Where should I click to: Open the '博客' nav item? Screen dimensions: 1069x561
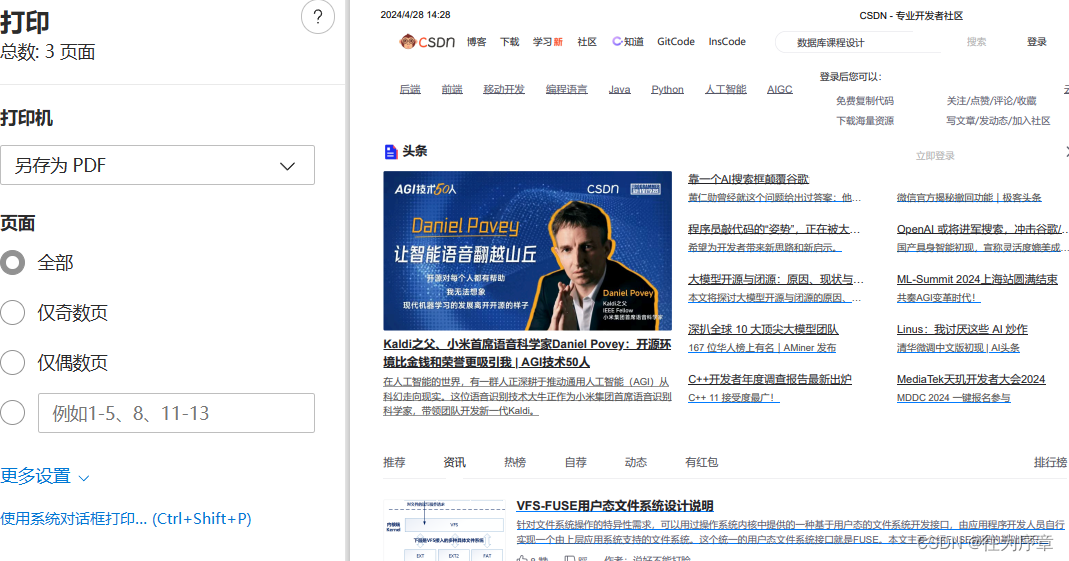pos(477,42)
